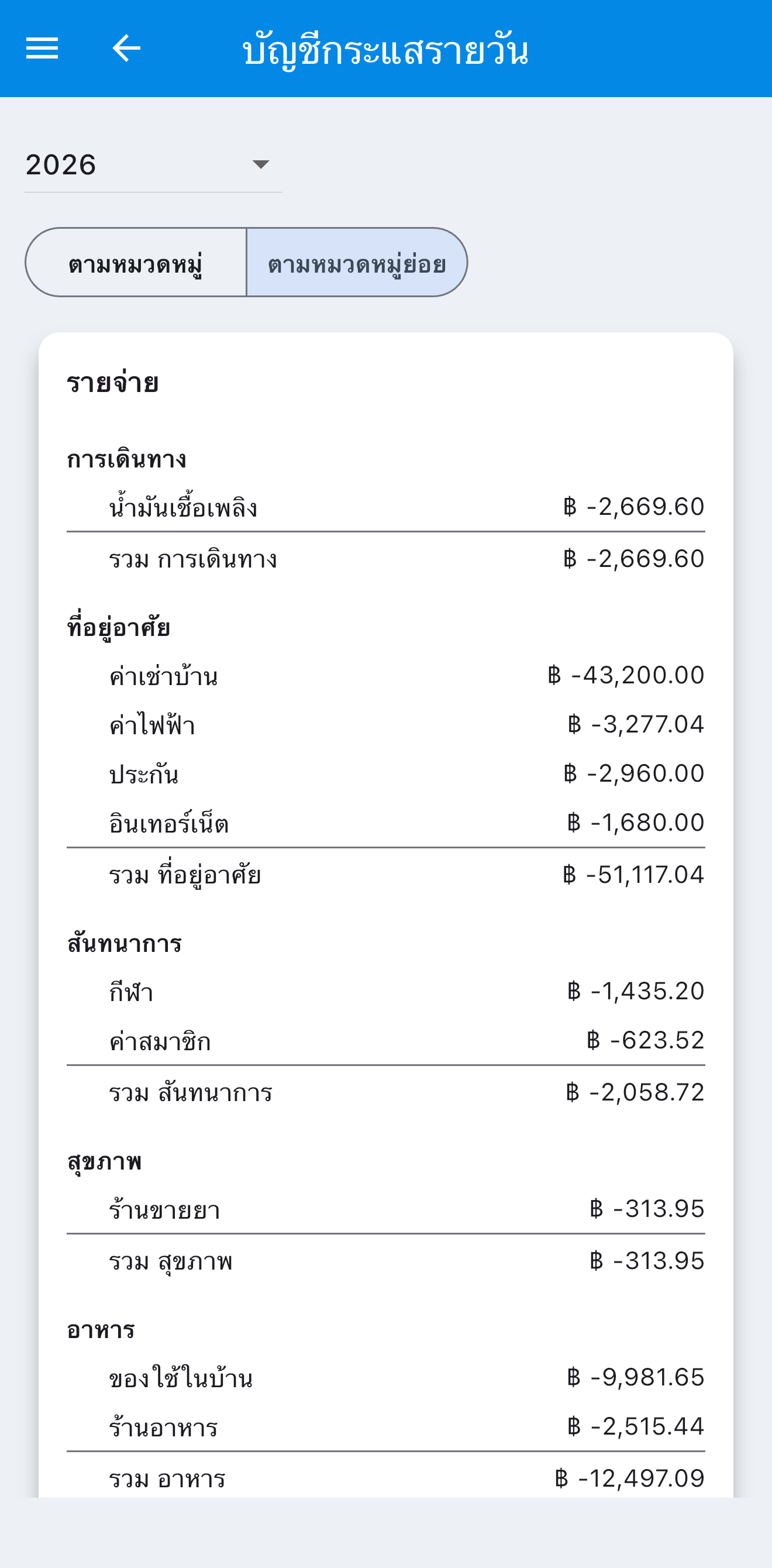Go back using the arrow icon
772x1568 pixels.
(x=126, y=48)
